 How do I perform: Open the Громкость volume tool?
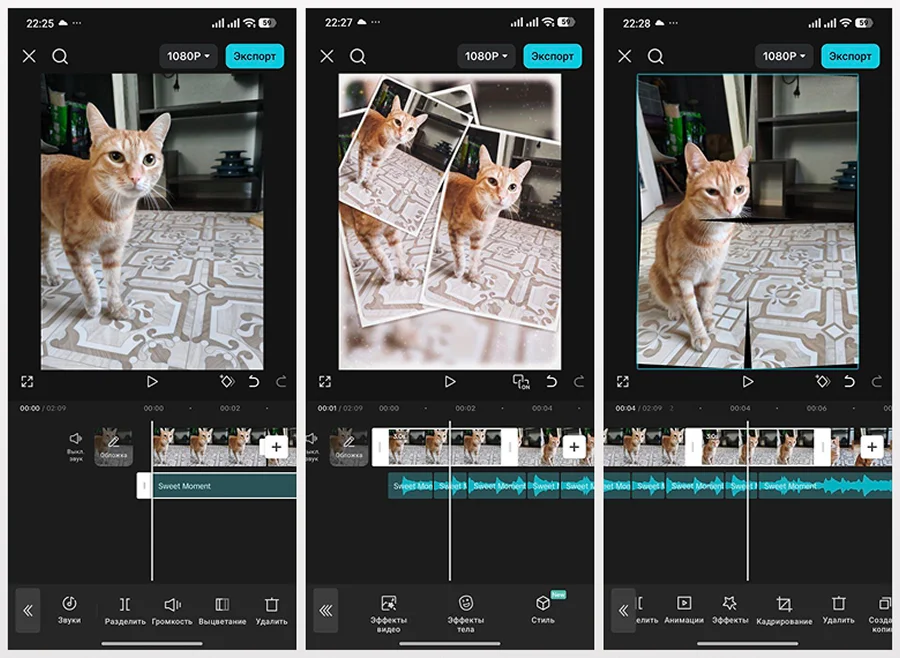point(172,609)
